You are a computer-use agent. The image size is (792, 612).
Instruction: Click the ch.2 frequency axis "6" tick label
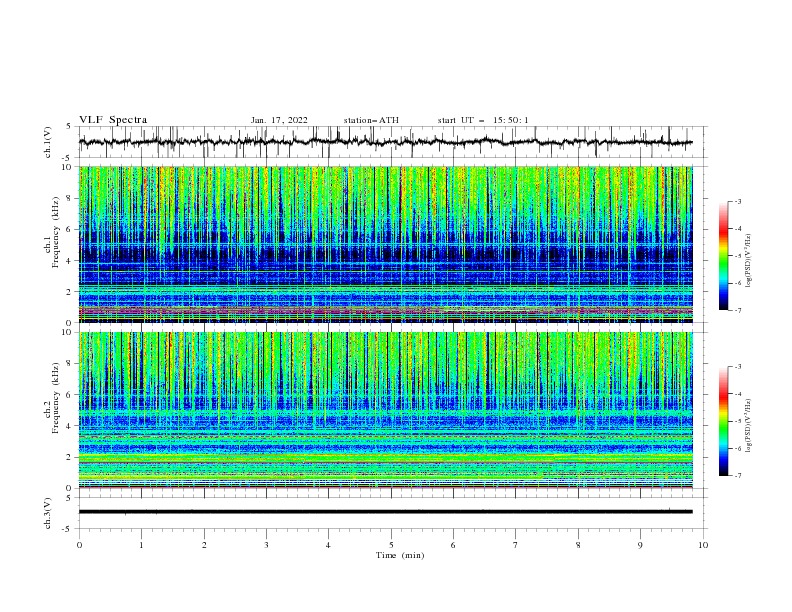[71, 395]
